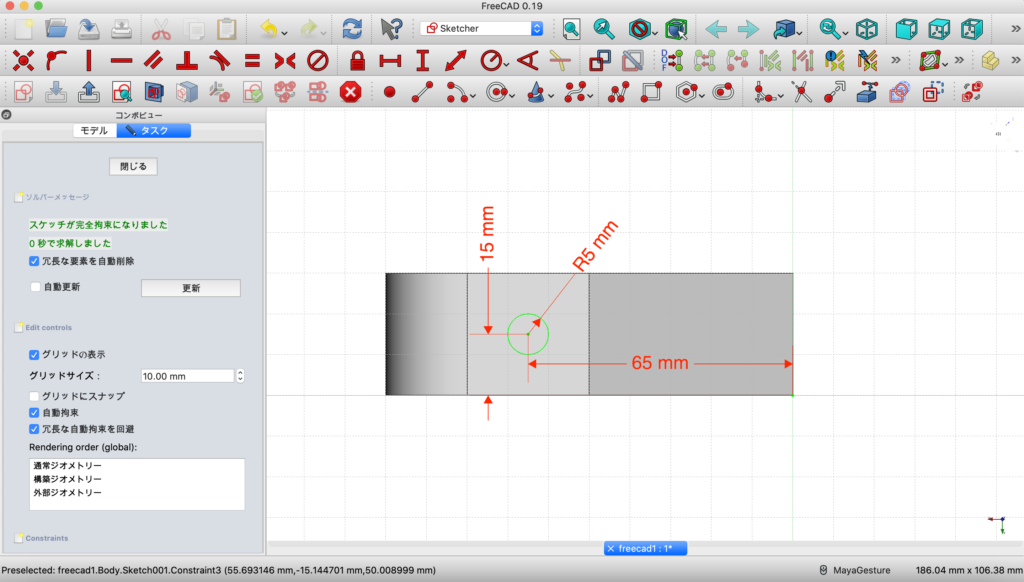1024x582 pixels.
Task: Toggle 冗長な要素を自動削除 checkbox
Action: pyautogui.click(x=34, y=261)
